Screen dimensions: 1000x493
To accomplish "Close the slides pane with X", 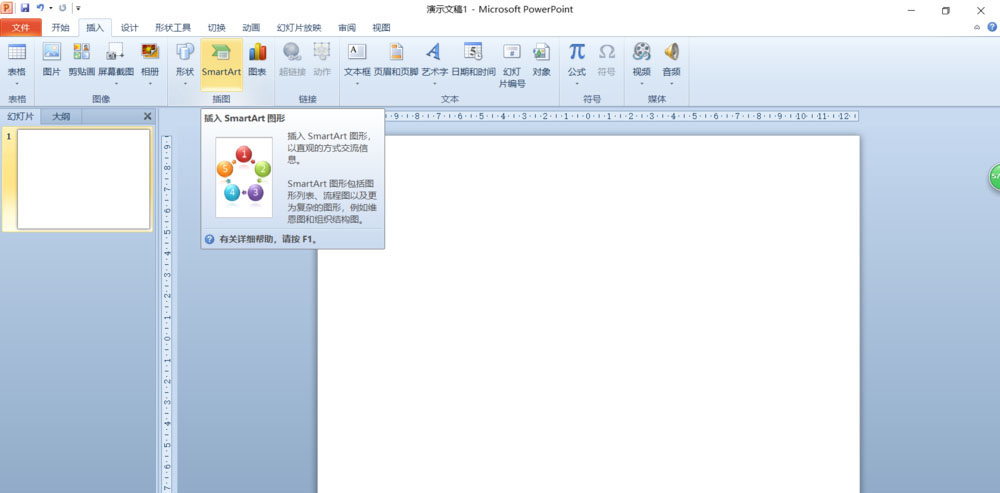I will [x=147, y=116].
